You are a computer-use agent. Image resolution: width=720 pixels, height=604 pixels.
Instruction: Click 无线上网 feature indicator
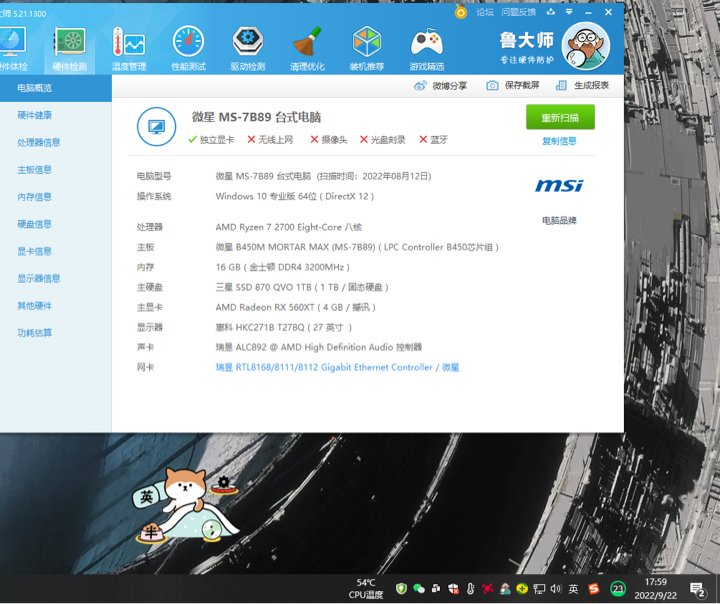270,140
